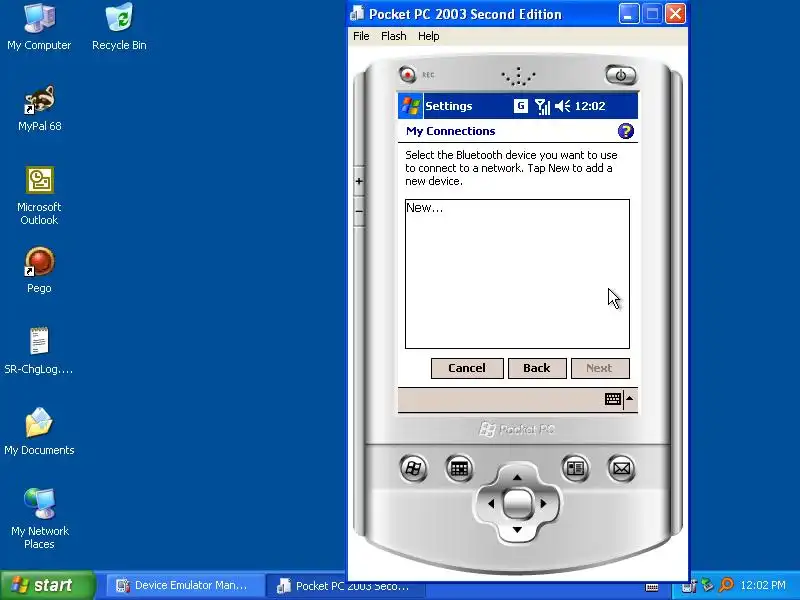Screen dimensions: 800x600
Task: Select Pego desktop shortcut
Action: [x=39, y=270]
